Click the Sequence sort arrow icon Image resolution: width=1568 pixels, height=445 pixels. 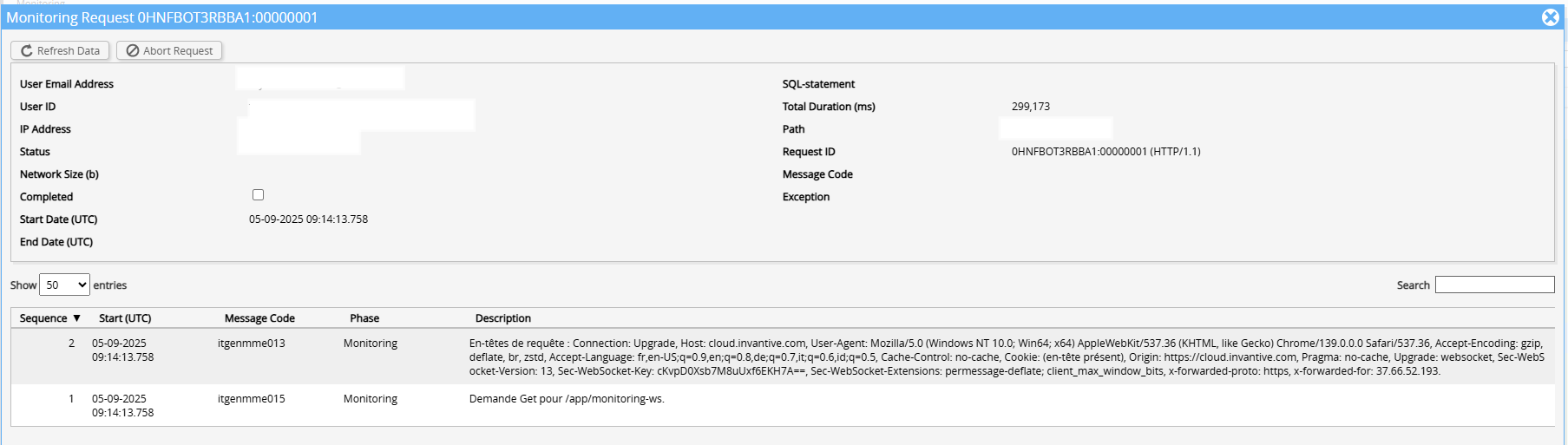point(76,318)
